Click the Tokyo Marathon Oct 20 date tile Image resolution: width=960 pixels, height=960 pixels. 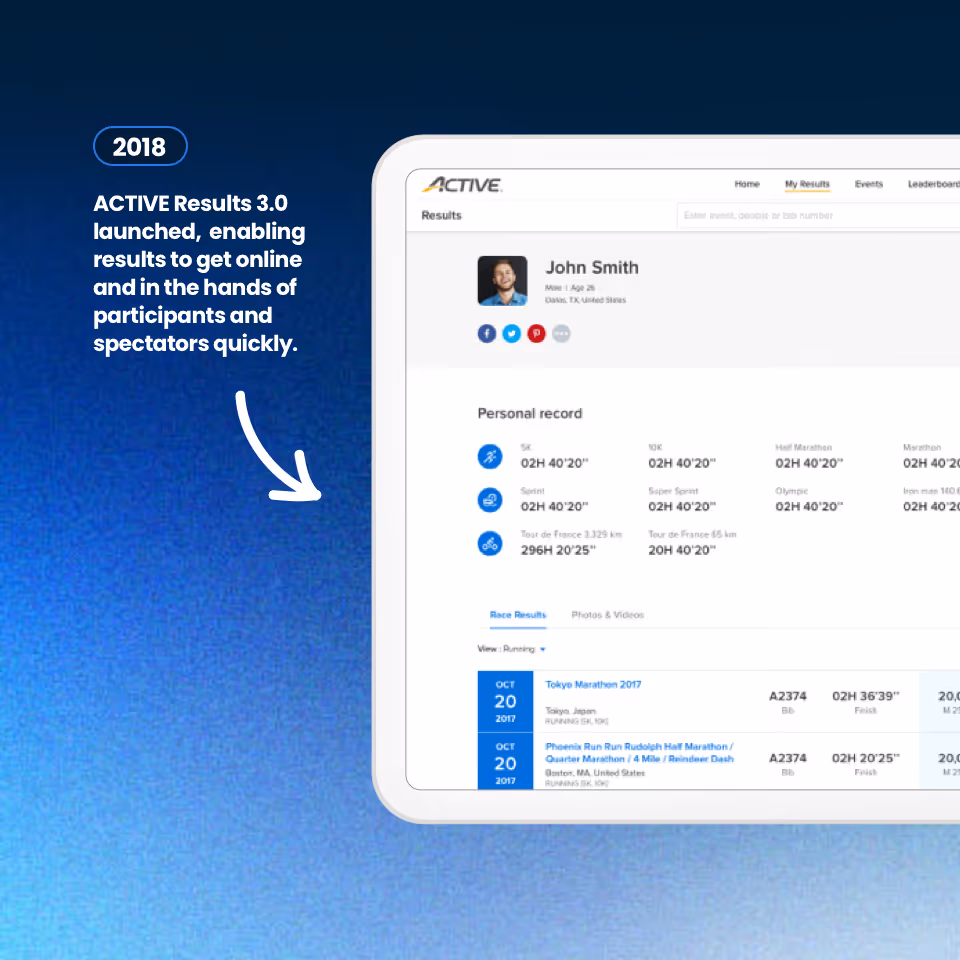click(505, 701)
